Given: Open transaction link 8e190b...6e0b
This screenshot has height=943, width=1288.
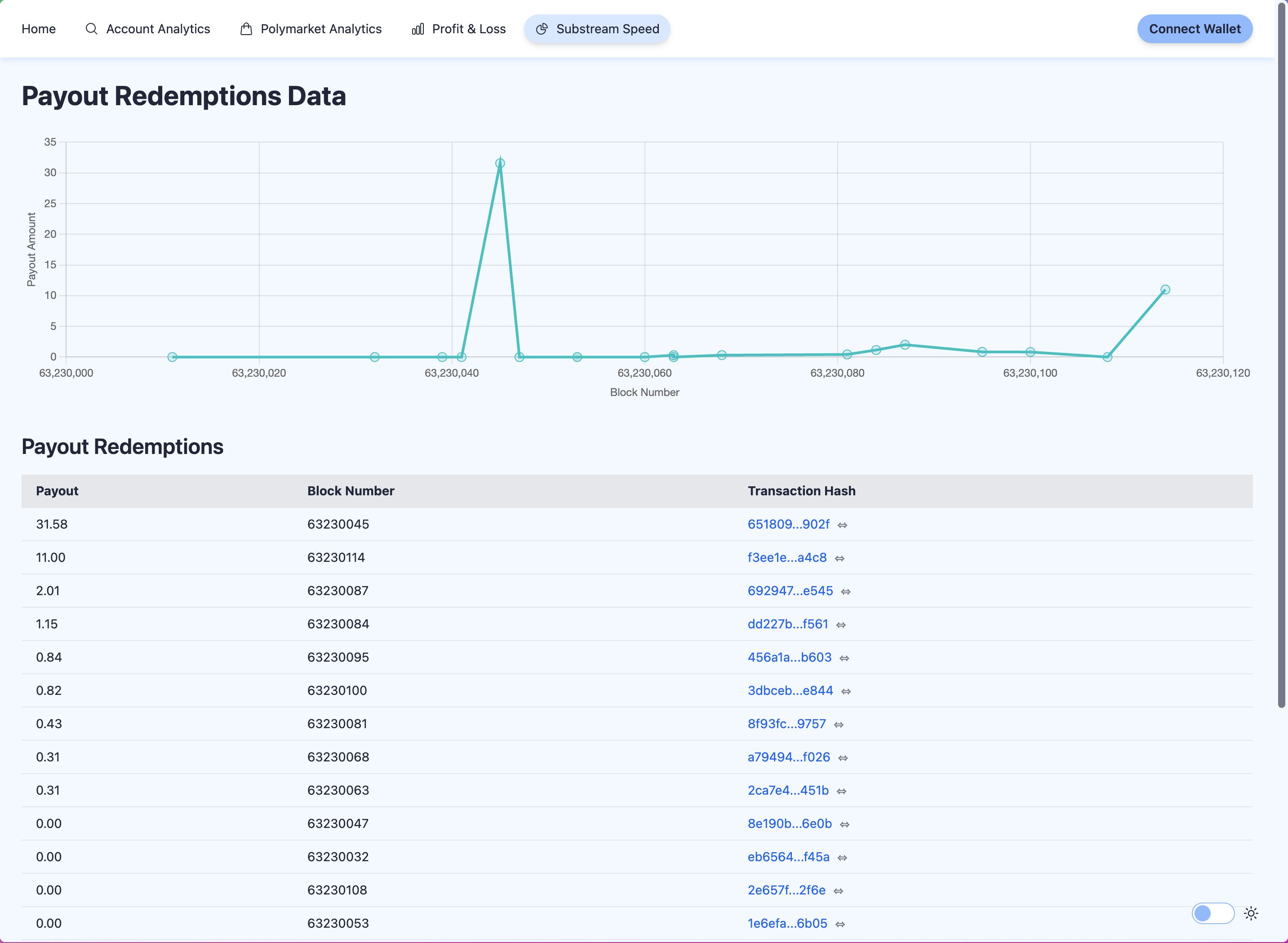Looking at the screenshot, I should [x=789, y=823].
